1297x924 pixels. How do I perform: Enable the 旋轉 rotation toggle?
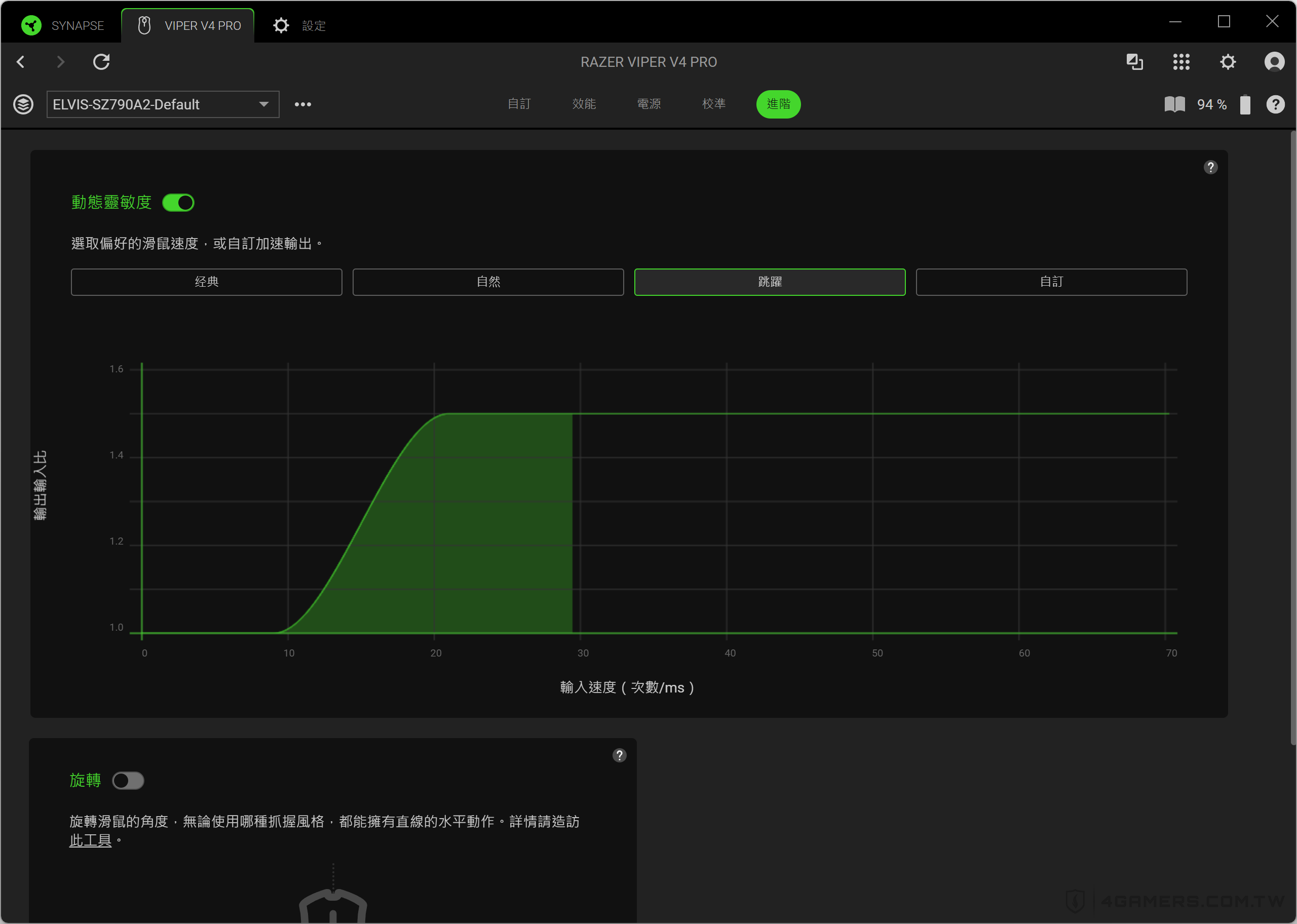128,780
